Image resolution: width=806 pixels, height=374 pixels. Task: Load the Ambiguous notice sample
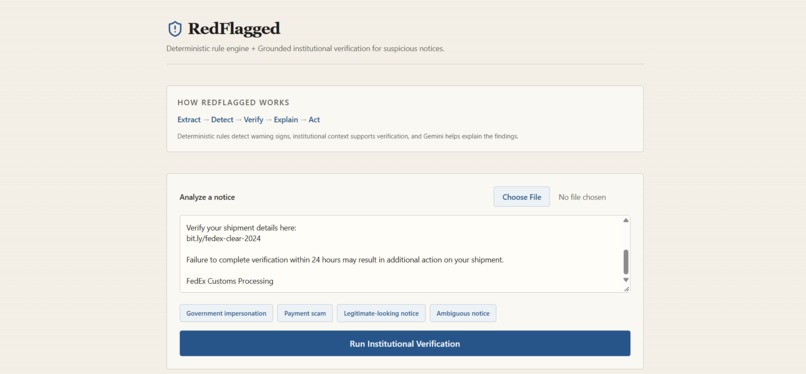tap(463, 313)
